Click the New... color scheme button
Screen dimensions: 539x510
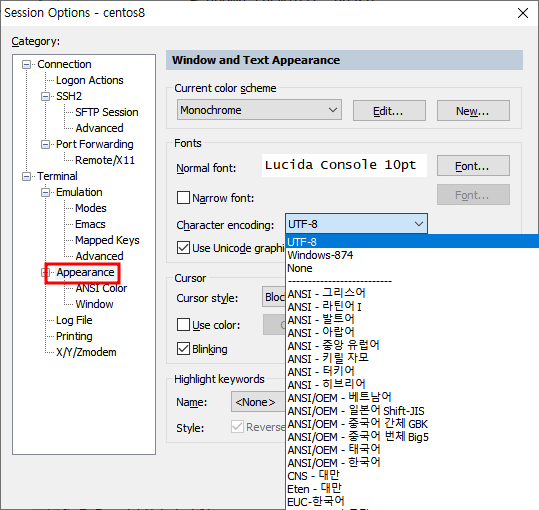click(473, 111)
